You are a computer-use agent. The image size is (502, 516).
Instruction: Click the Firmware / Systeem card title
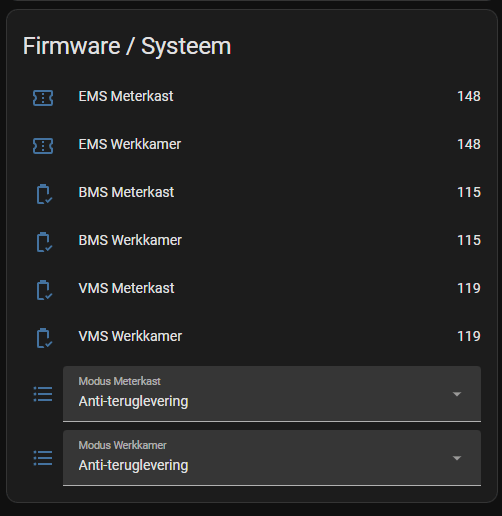[x=127, y=47]
